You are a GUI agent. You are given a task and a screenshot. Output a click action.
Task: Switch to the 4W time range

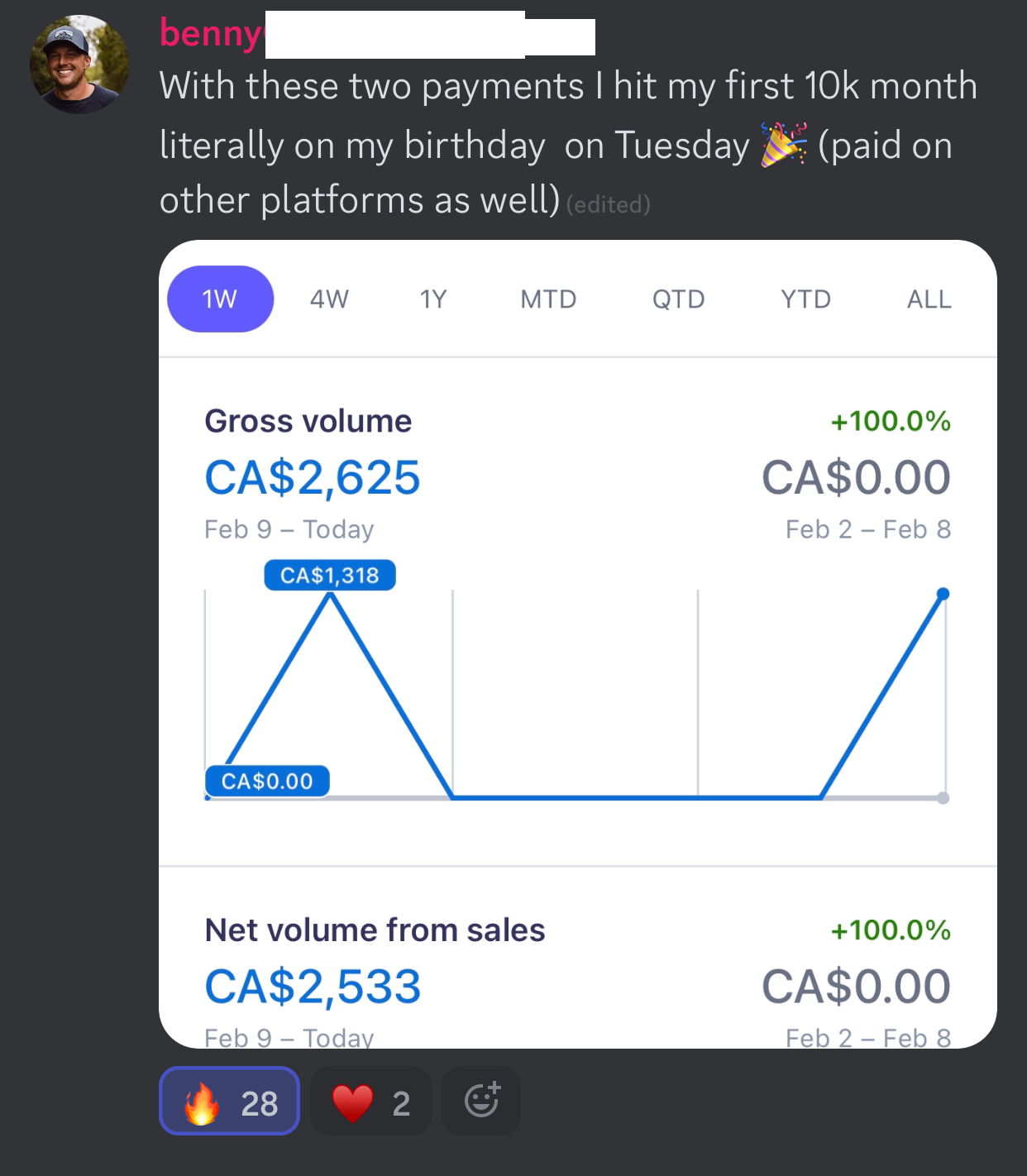pyautogui.click(x=329, y=299)
